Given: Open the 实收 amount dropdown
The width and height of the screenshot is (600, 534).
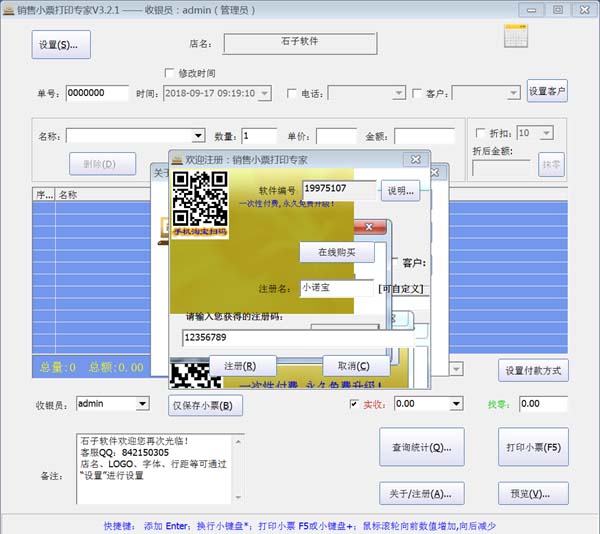Looking at the screenshot, I should (456, 404).
